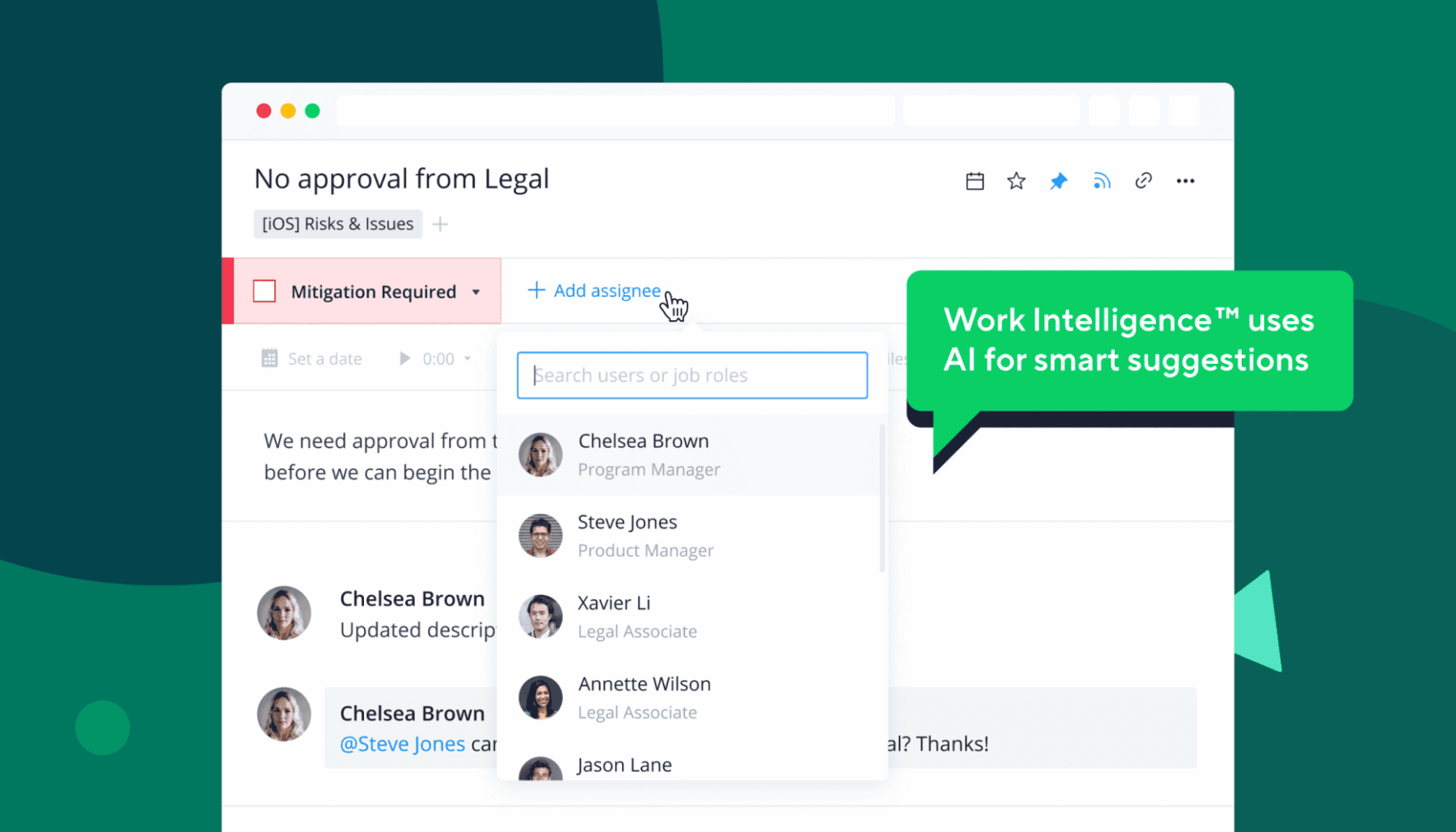Open the three-dot more options menu
The height and width of the screenshot is (832, 1456).
click(x=1185, y=181)
